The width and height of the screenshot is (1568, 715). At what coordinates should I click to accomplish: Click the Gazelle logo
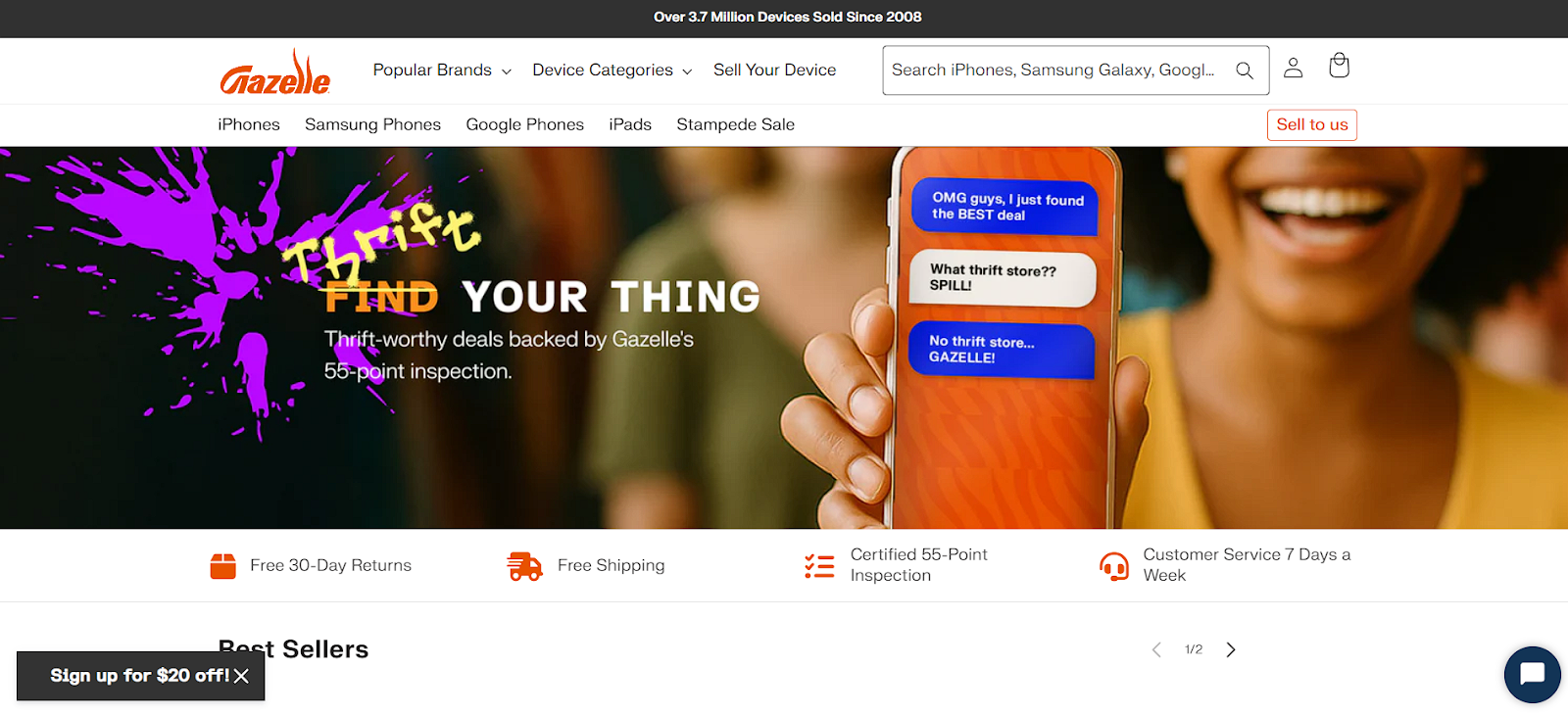[x=275, y=71]
